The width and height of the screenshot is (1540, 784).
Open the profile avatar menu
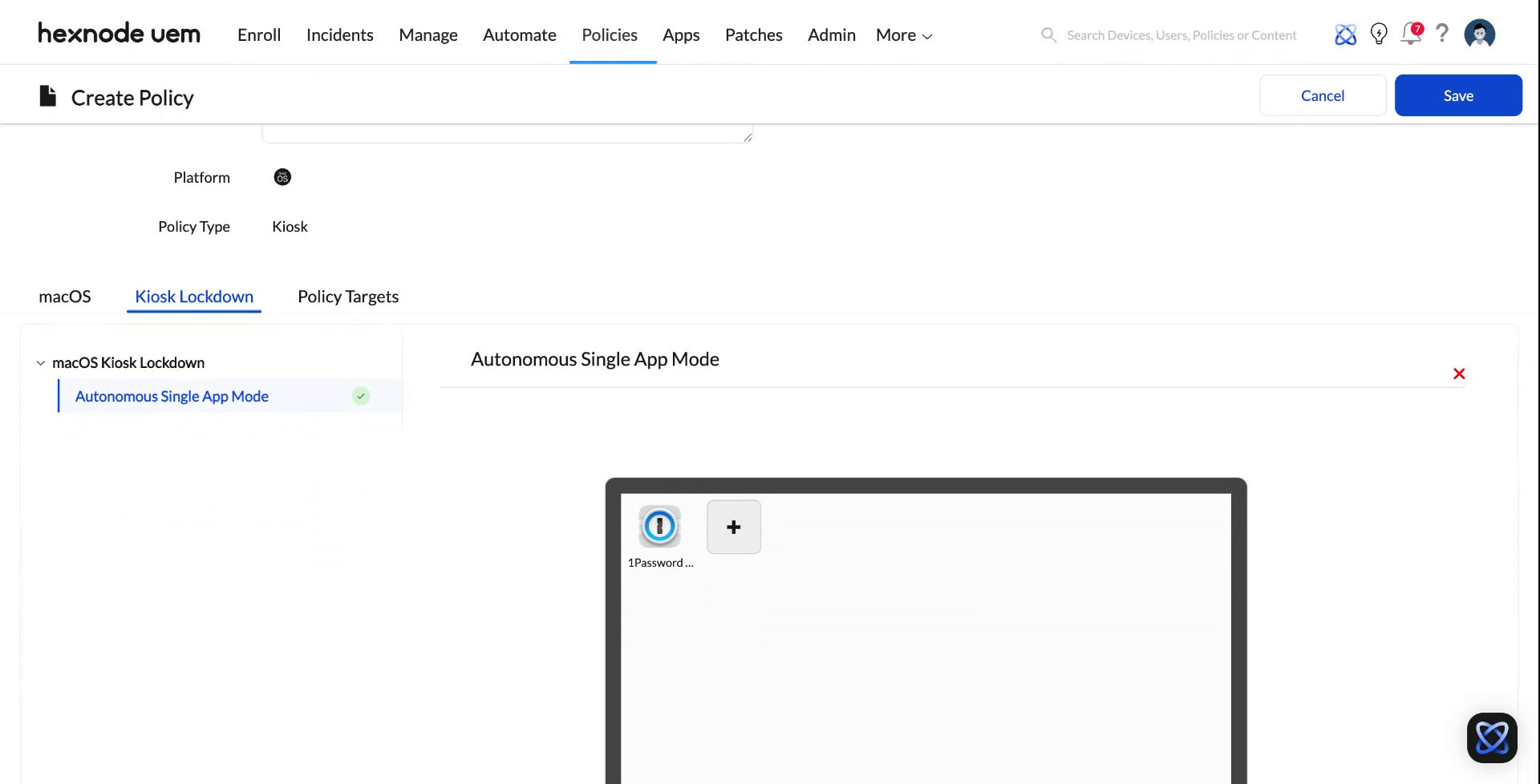[1480, 34]
